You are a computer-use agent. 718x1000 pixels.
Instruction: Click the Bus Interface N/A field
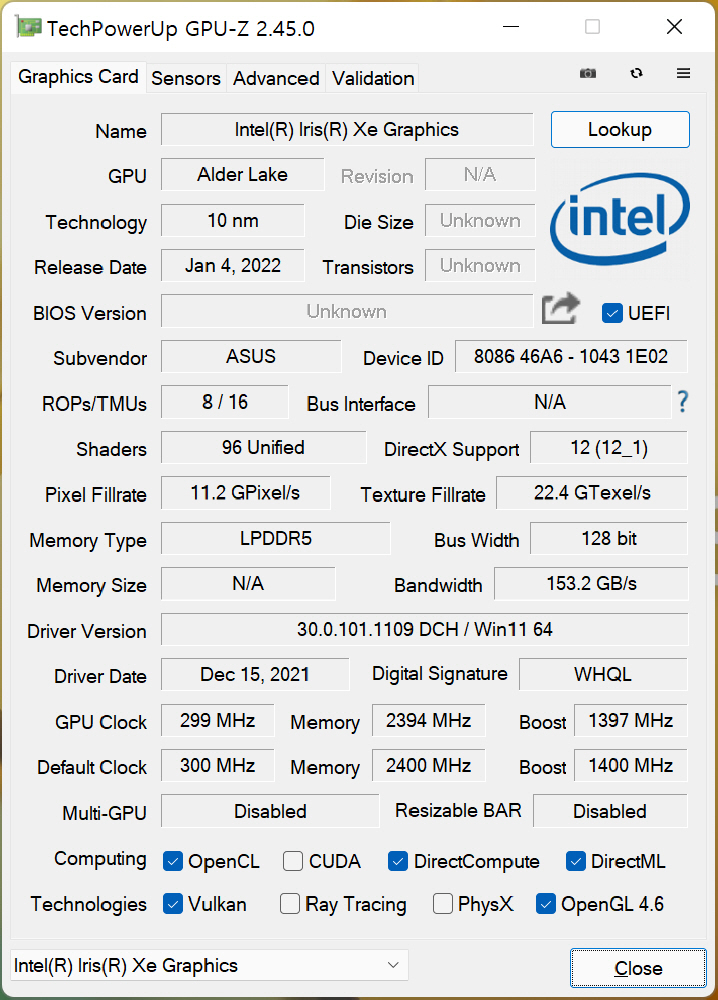[x=550, y=402]
